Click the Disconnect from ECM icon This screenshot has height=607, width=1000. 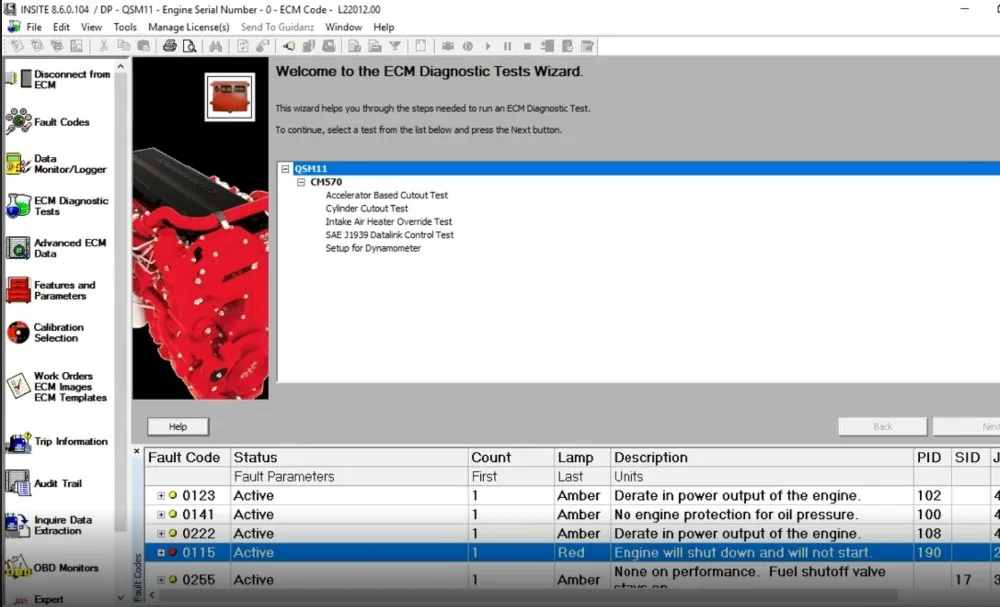coord(18,79)
